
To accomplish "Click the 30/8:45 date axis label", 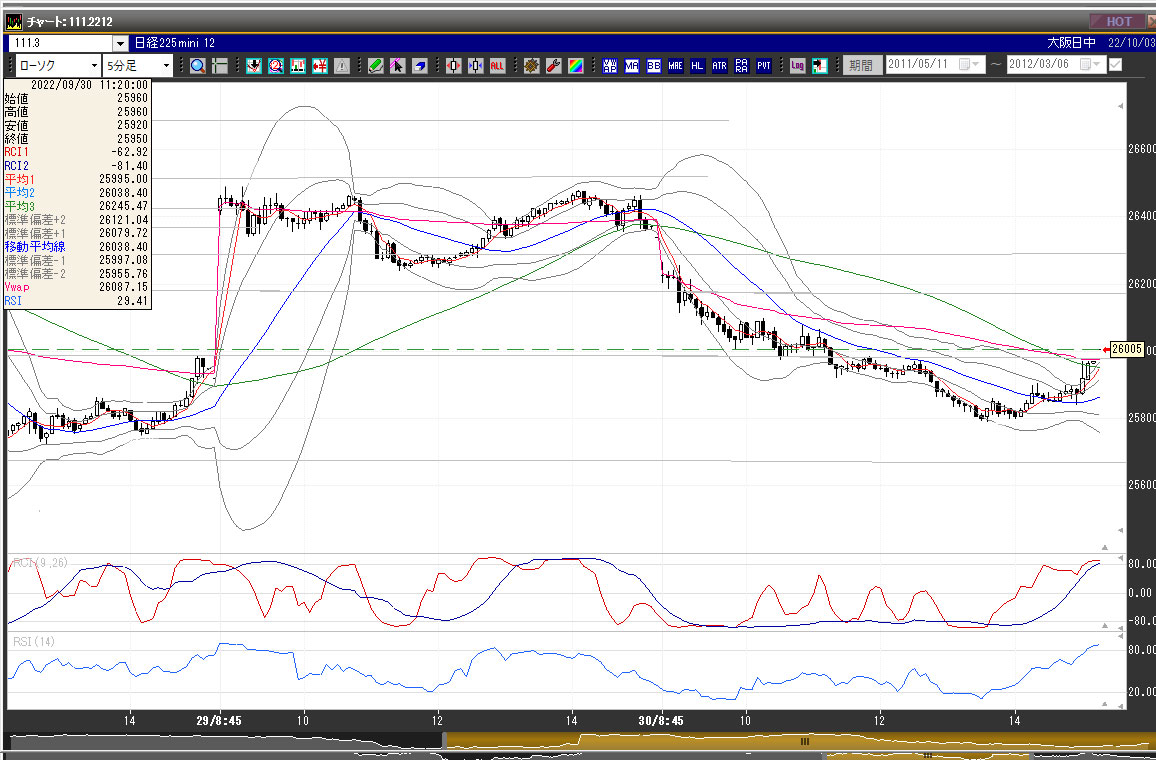I will coord(661,721).
